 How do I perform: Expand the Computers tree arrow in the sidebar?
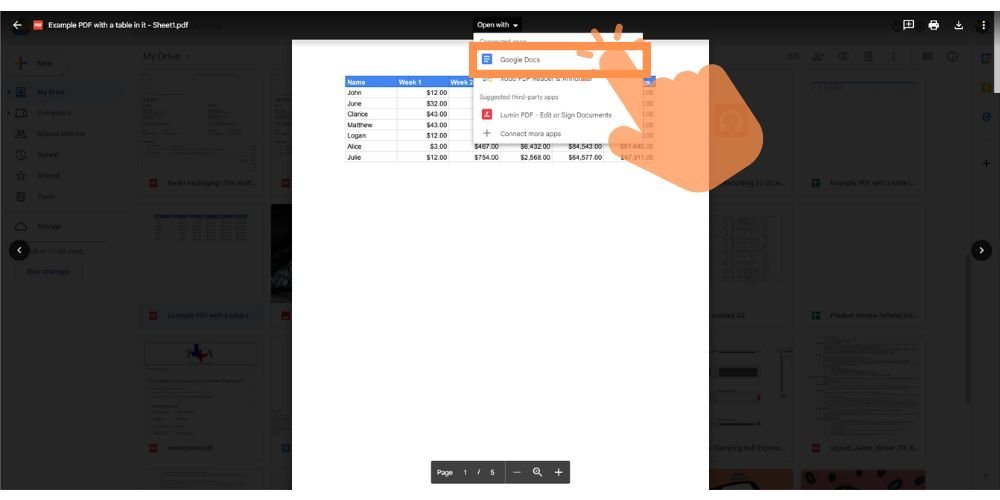click(9, 113)
